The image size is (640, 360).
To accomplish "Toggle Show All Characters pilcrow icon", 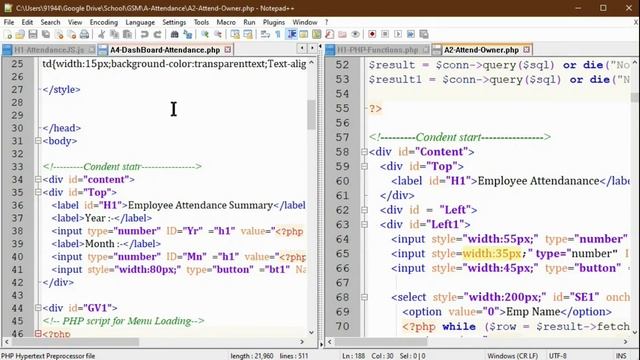I will click(x=278, y=35).
